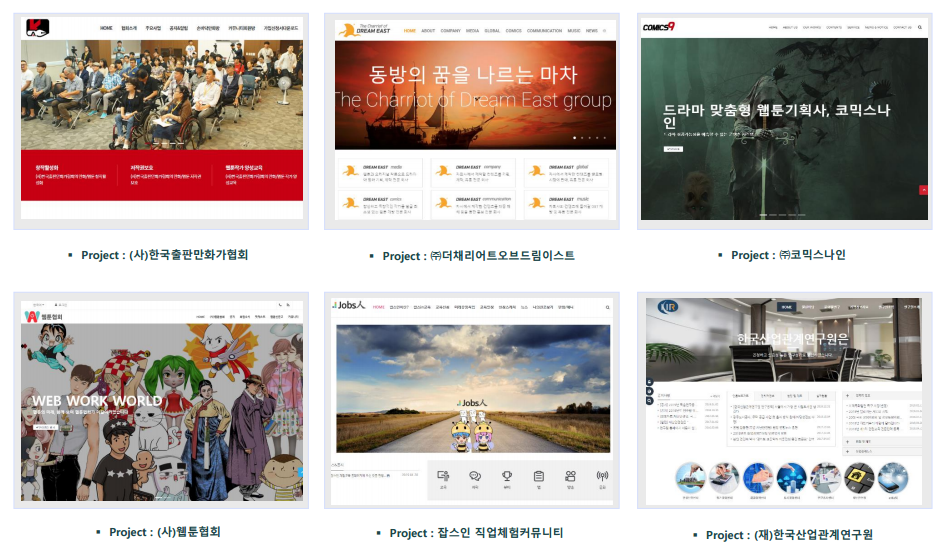944x550 pixels.
Task: Open the DREAM EAST global card
Action: [x=566, y=173]
